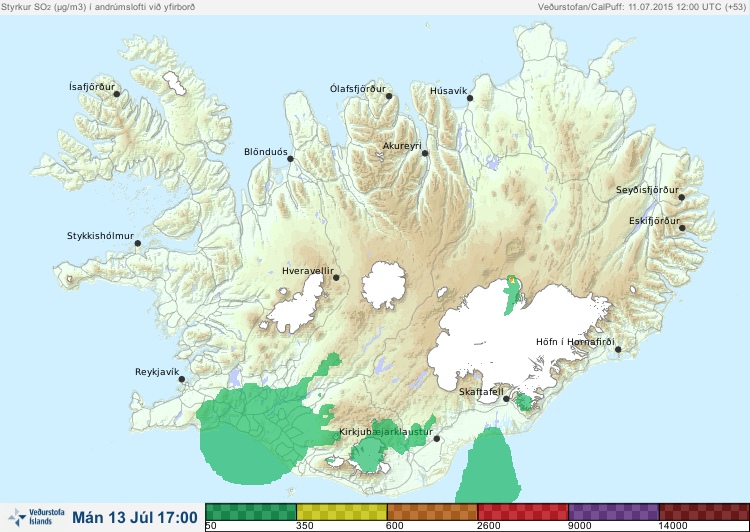Click the purple 9000 legend swatch
The width and height of the screenshot is (750, 532).
[614, 512]
